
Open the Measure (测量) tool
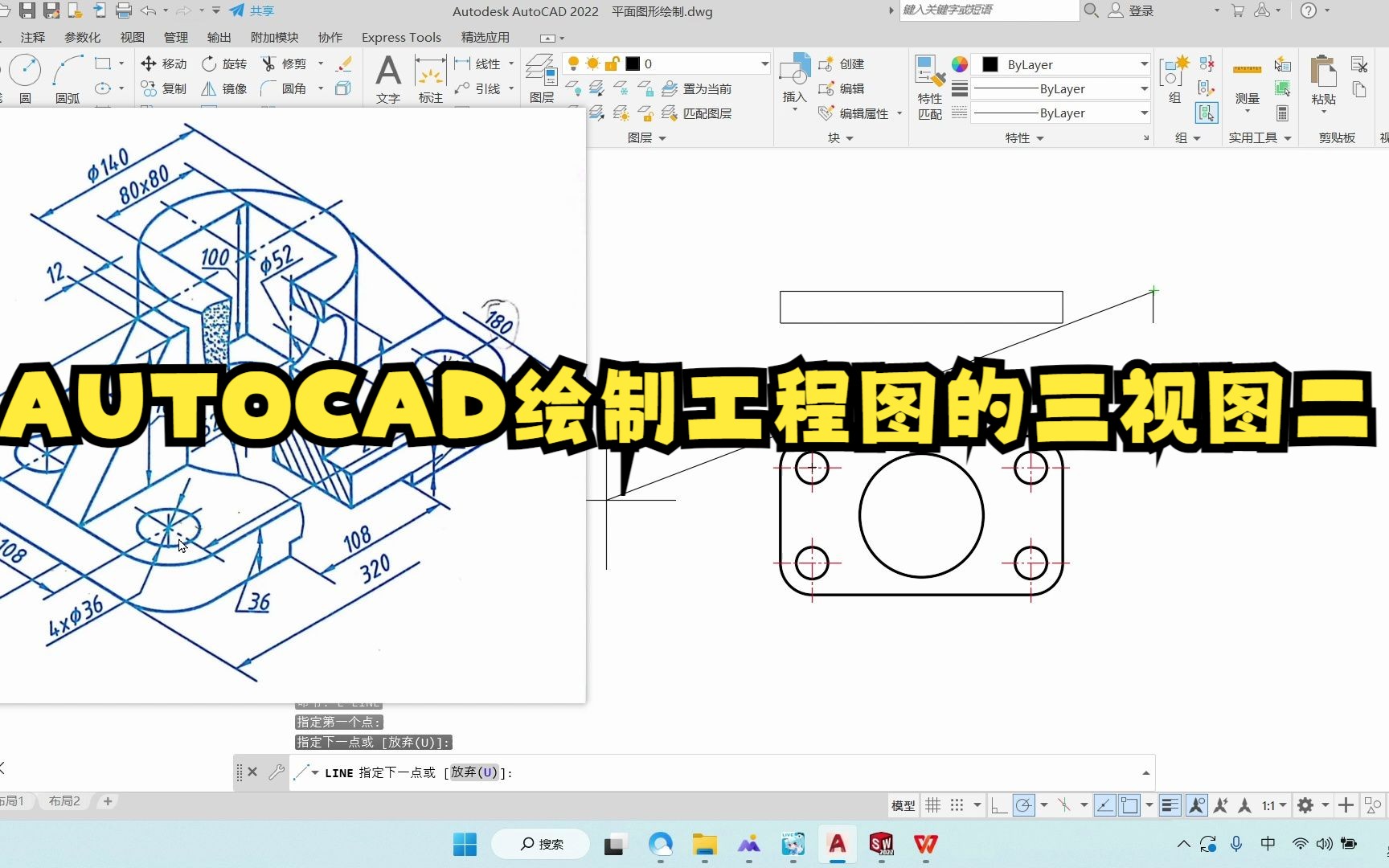pyautogui.click(x=1247, y=80)
